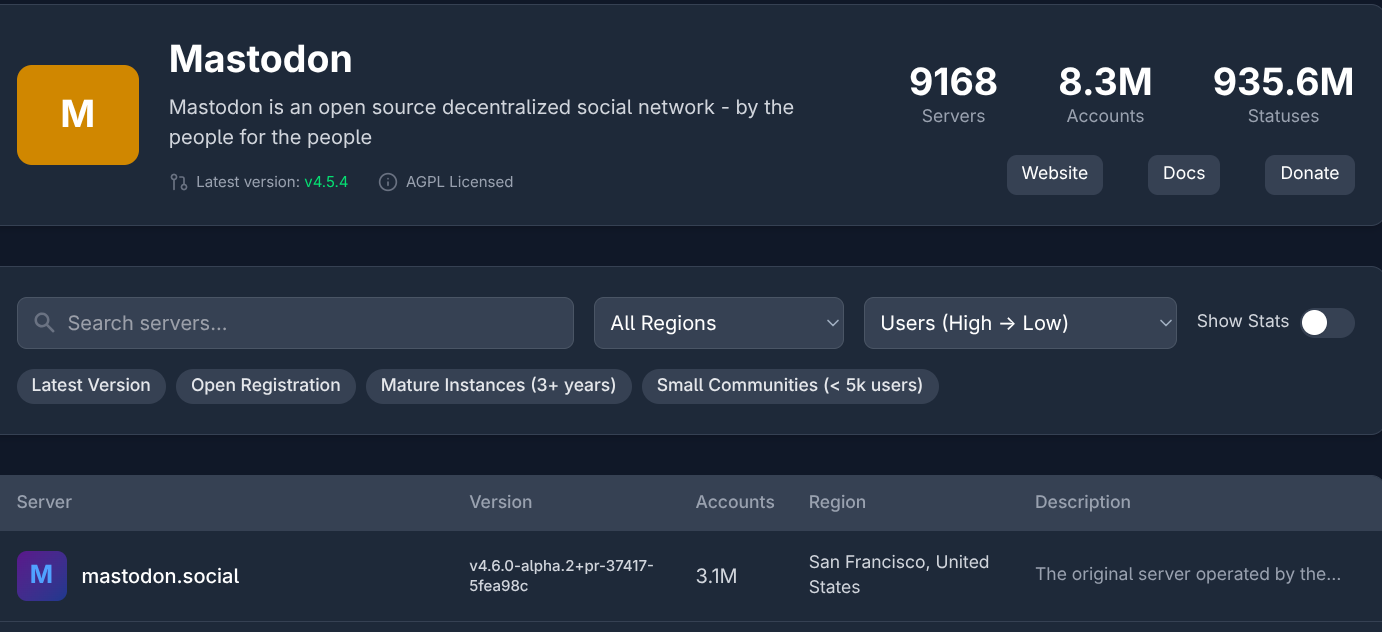This screenshot has height=632, width=1382.
Task: Click the search magnifier icon
Action: (x=44, y=323)
